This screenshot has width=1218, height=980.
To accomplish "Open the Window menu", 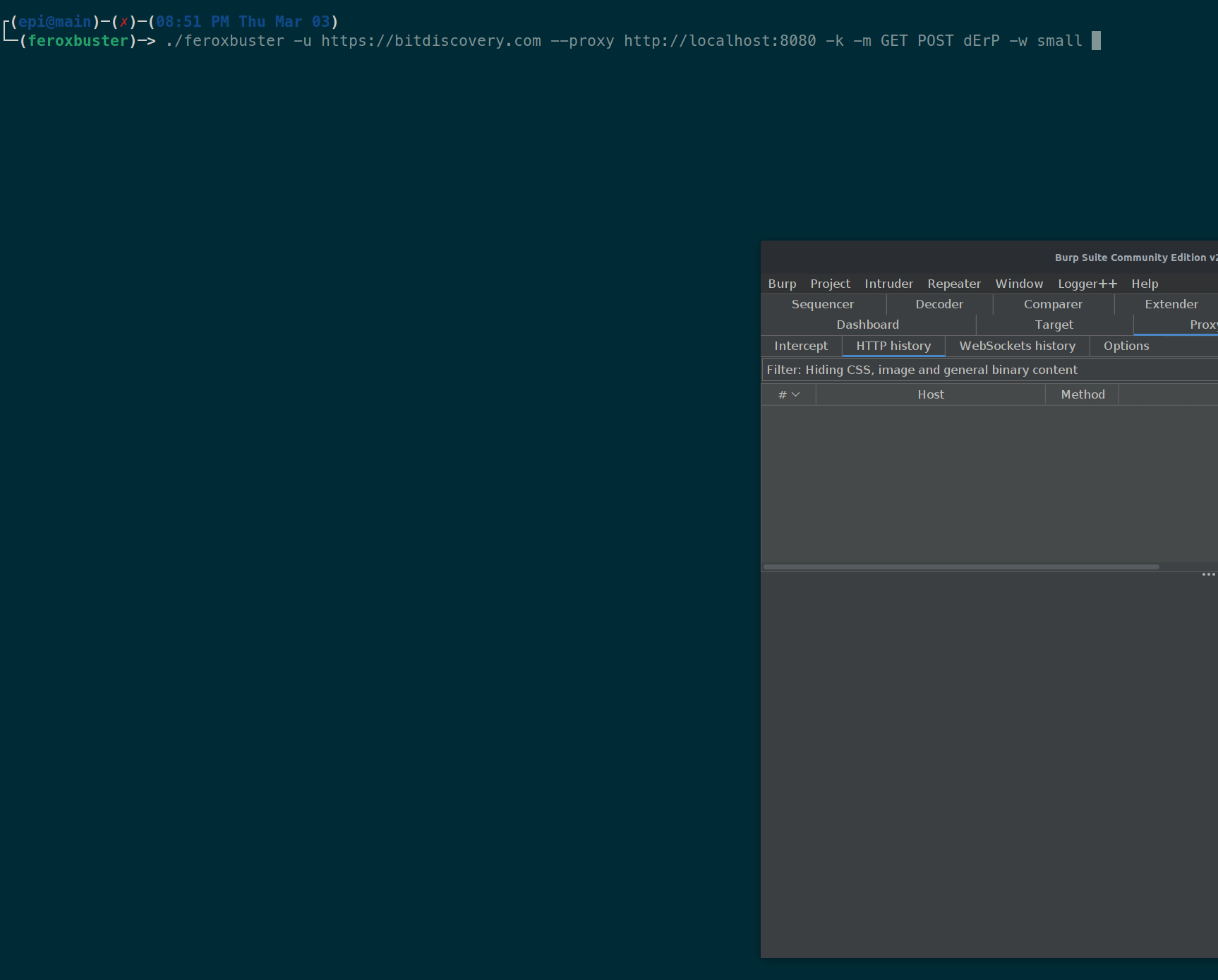I will point(1019,284).
